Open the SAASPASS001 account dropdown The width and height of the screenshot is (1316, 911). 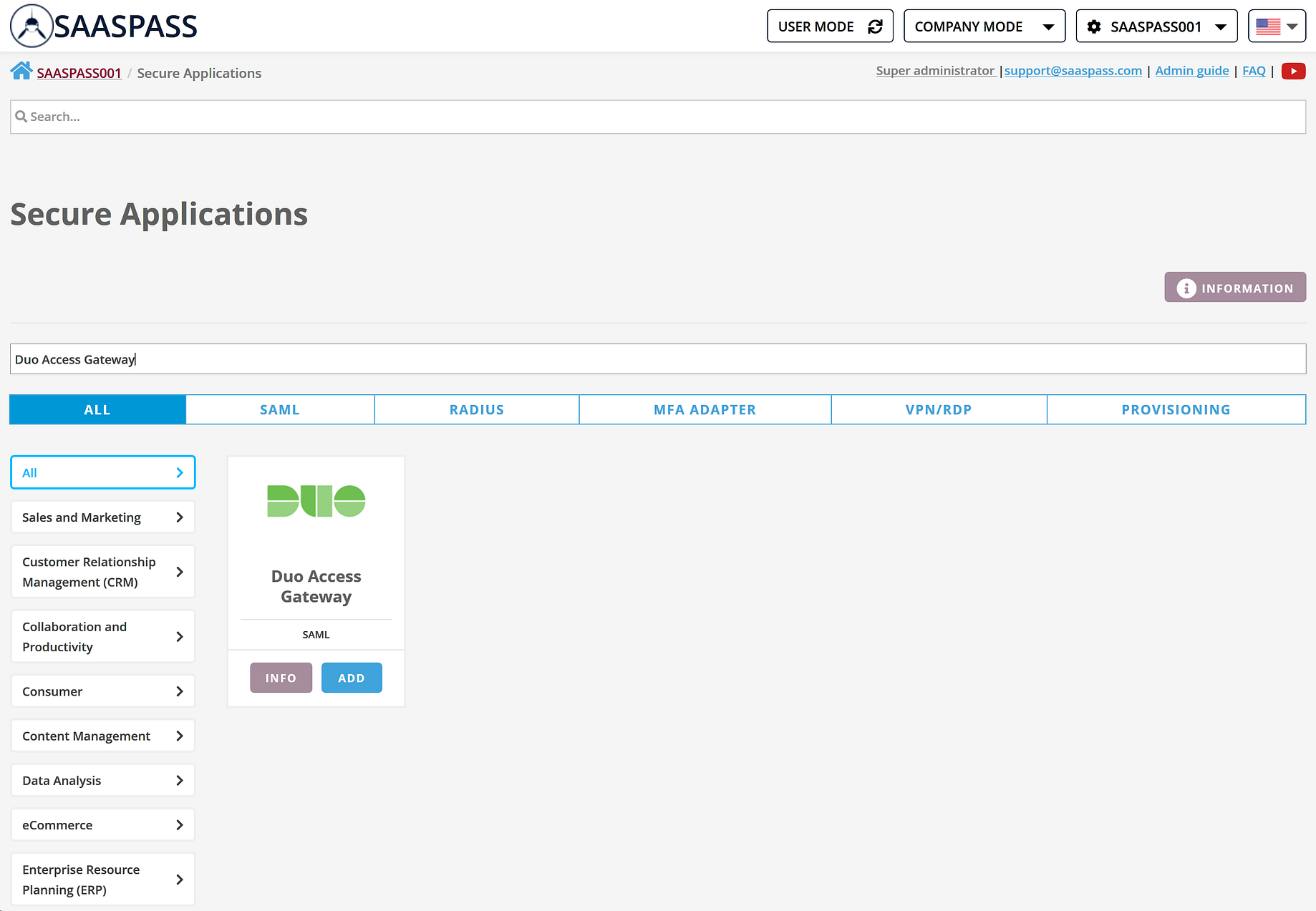1156,26
